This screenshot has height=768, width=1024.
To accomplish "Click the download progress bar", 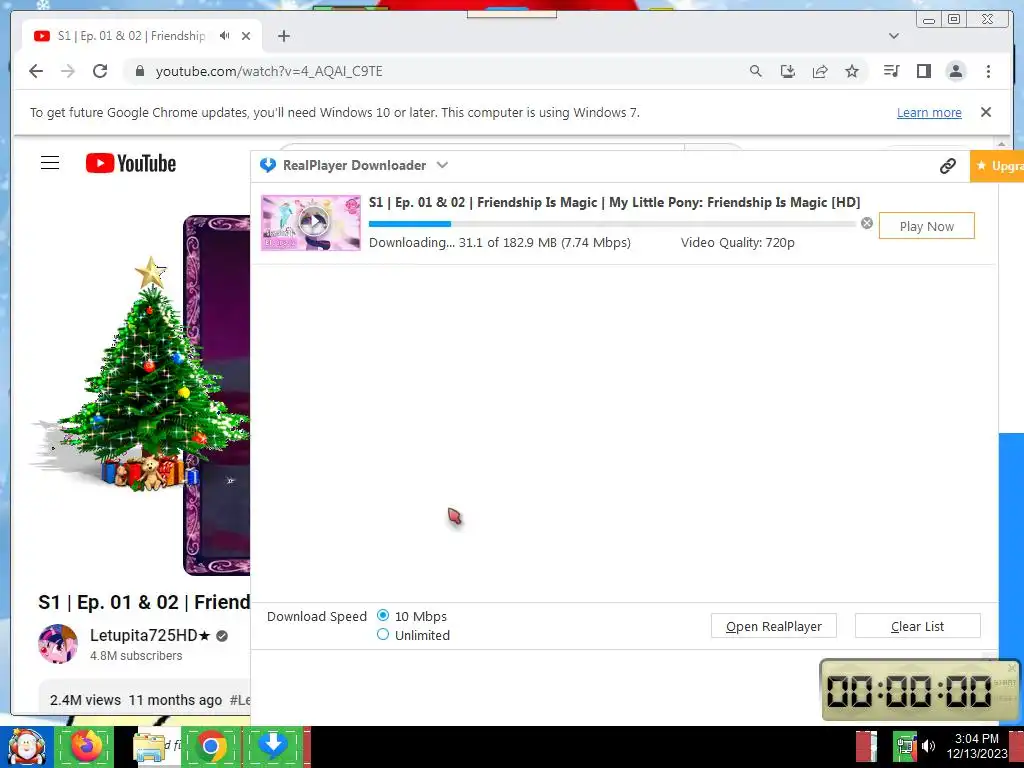I will pyautogui.click(x=612, y=224).
